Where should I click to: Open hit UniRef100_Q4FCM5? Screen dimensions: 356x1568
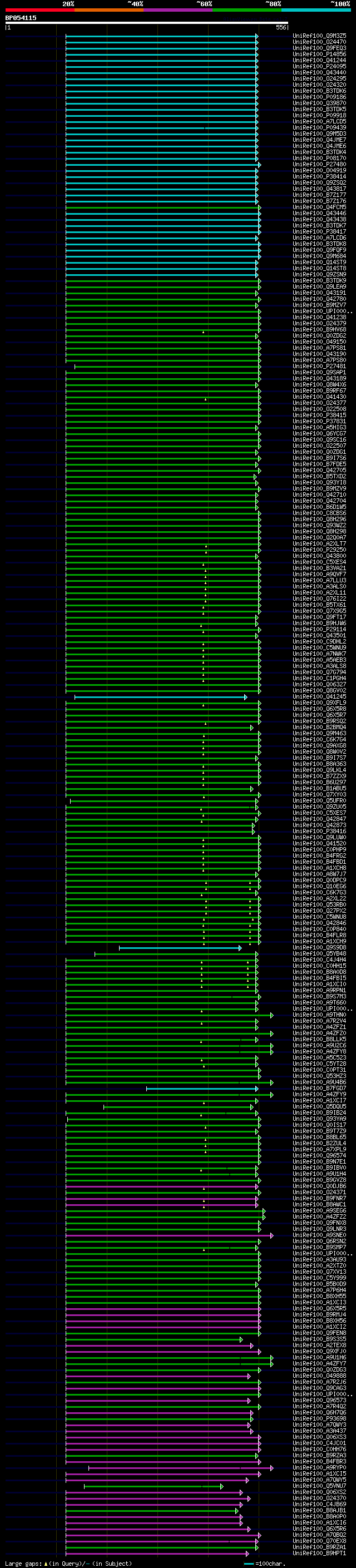319,207
